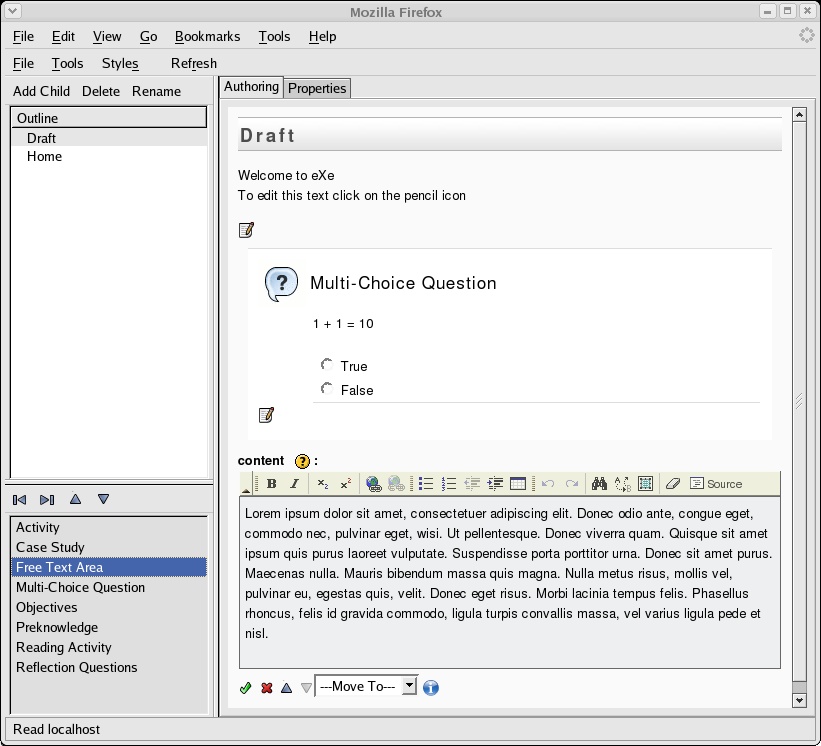Add Multi-Choice Question from the iDevice list
This screenshot has width=821, height=746.
(109, 587)
